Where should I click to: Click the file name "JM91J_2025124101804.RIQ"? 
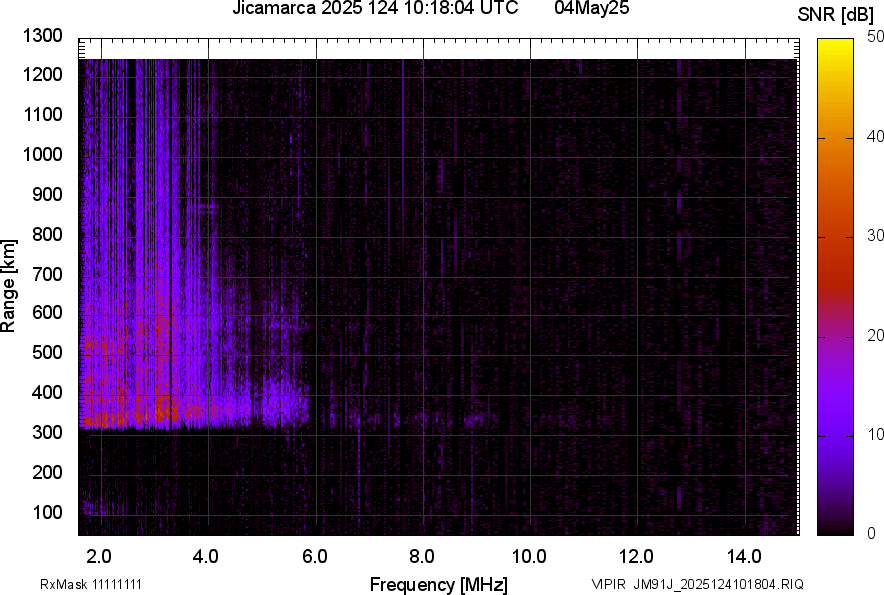point(718,584)
